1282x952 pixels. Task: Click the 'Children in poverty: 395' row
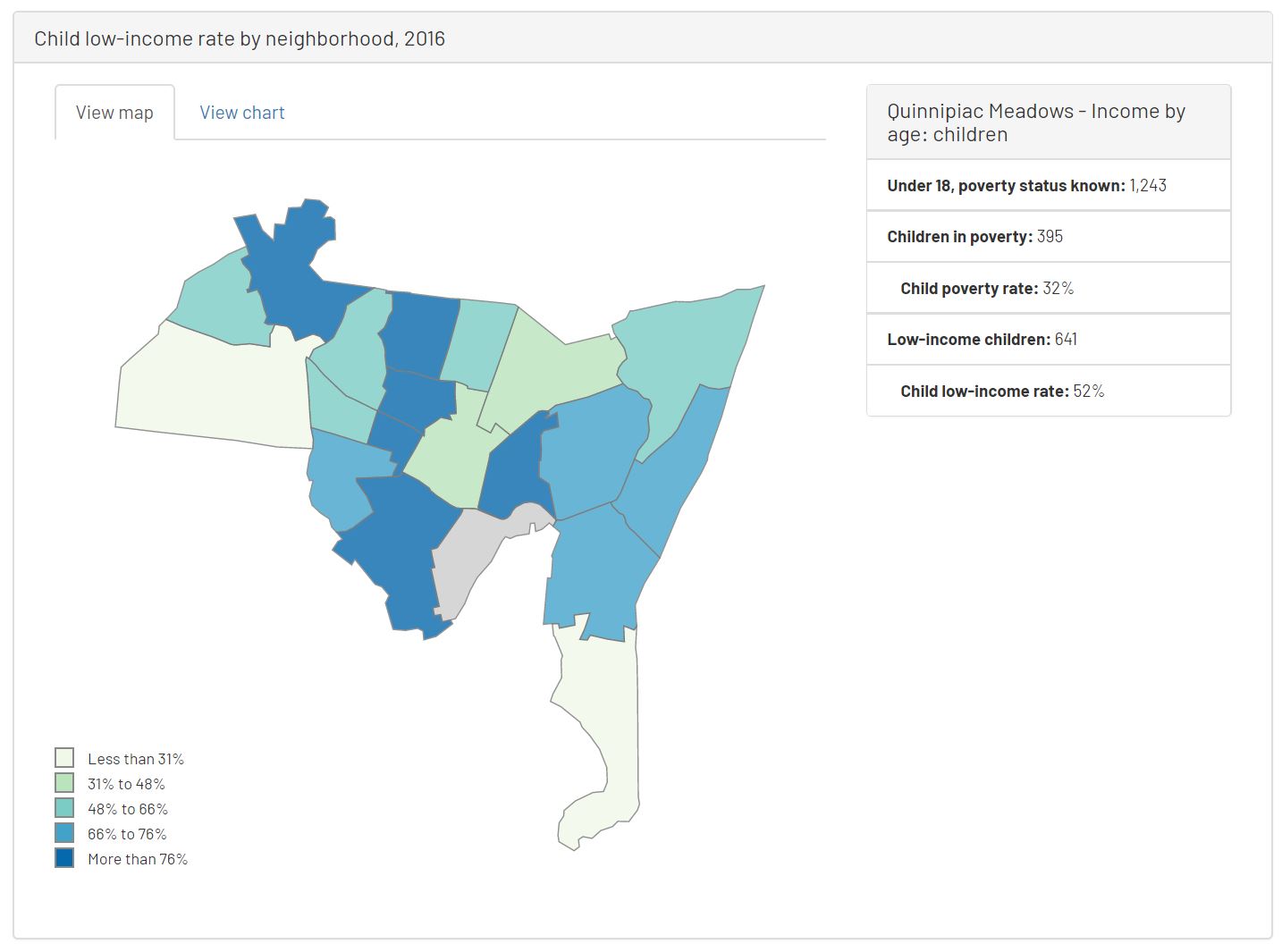click(1048, 236)
